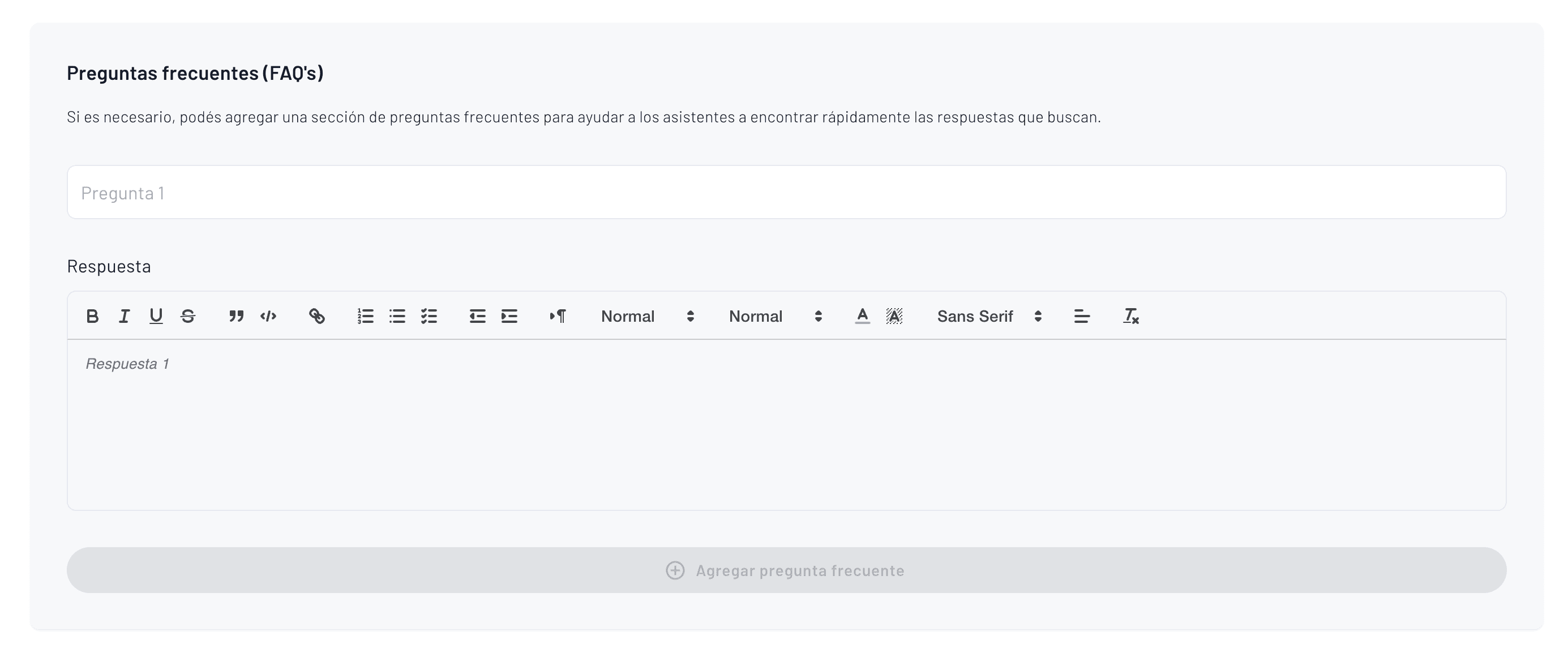This screenshot has height=648, width=1568.
Task: Click the Agregar pregunta frecuente button
Action: 784,570
